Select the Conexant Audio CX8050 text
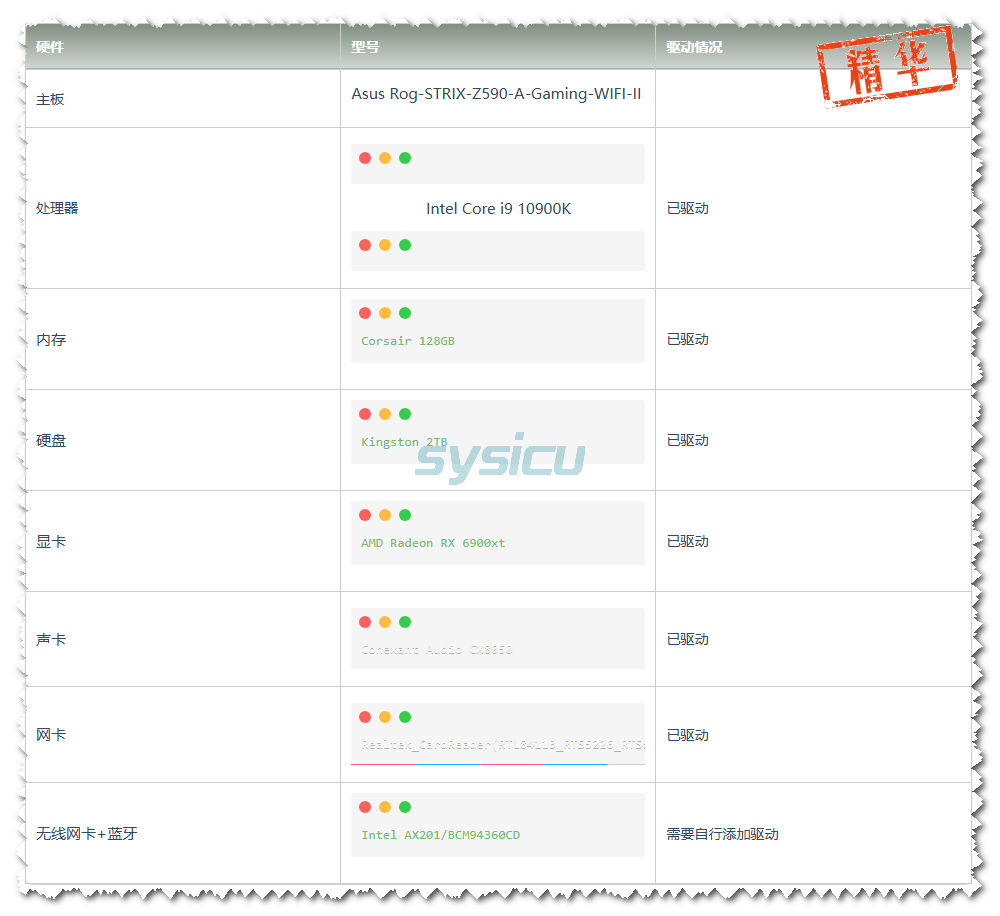 (436, 649)
